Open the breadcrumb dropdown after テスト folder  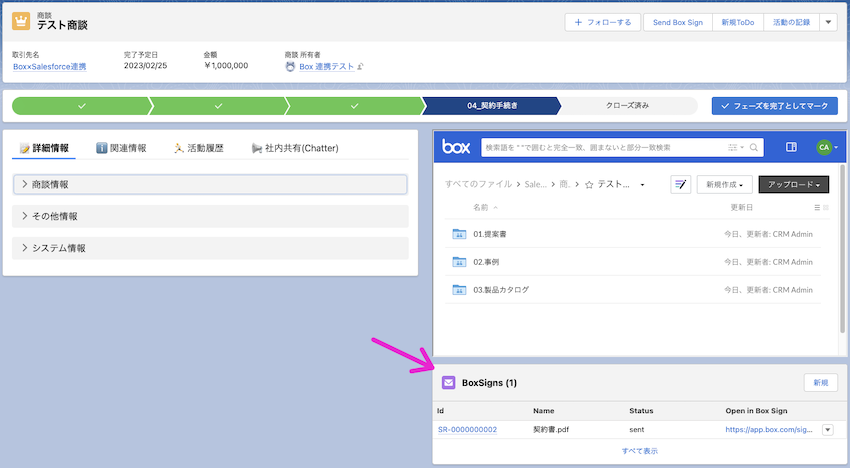point(642,185)
